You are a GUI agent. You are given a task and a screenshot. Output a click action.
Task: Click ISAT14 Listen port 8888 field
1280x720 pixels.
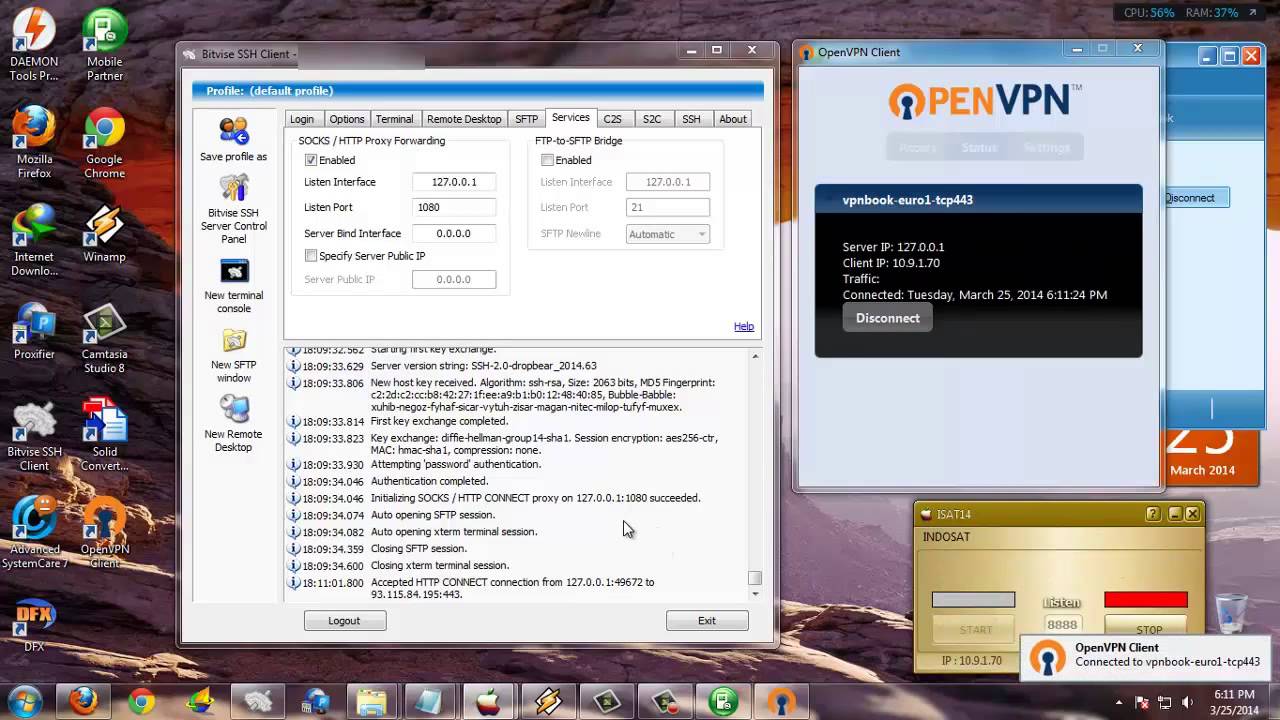click(1062, 625)
